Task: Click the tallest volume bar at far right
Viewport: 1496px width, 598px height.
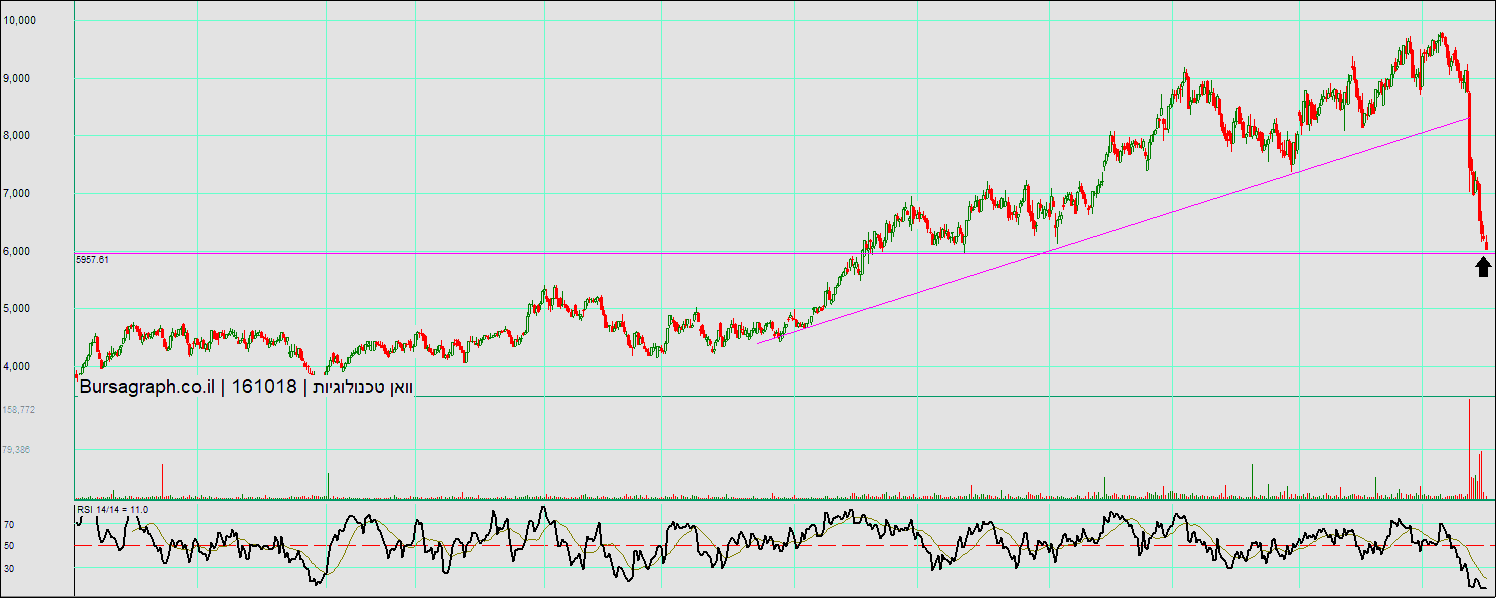Action: click(1469, 450)
